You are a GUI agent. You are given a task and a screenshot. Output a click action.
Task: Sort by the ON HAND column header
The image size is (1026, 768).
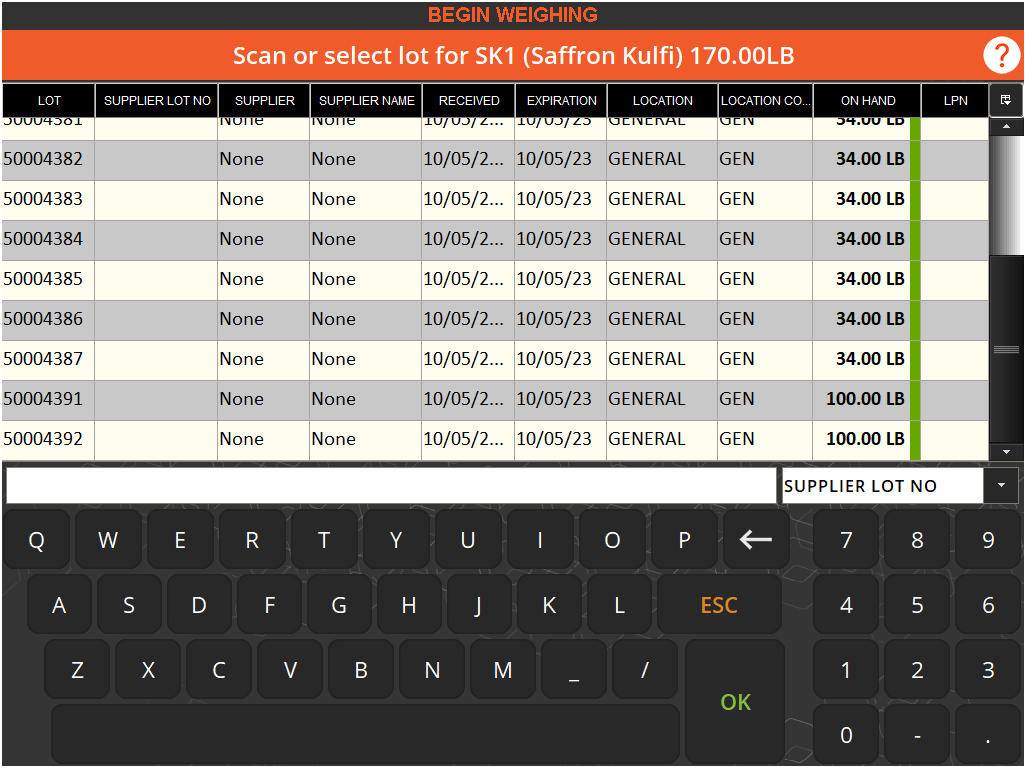(867, 101)
